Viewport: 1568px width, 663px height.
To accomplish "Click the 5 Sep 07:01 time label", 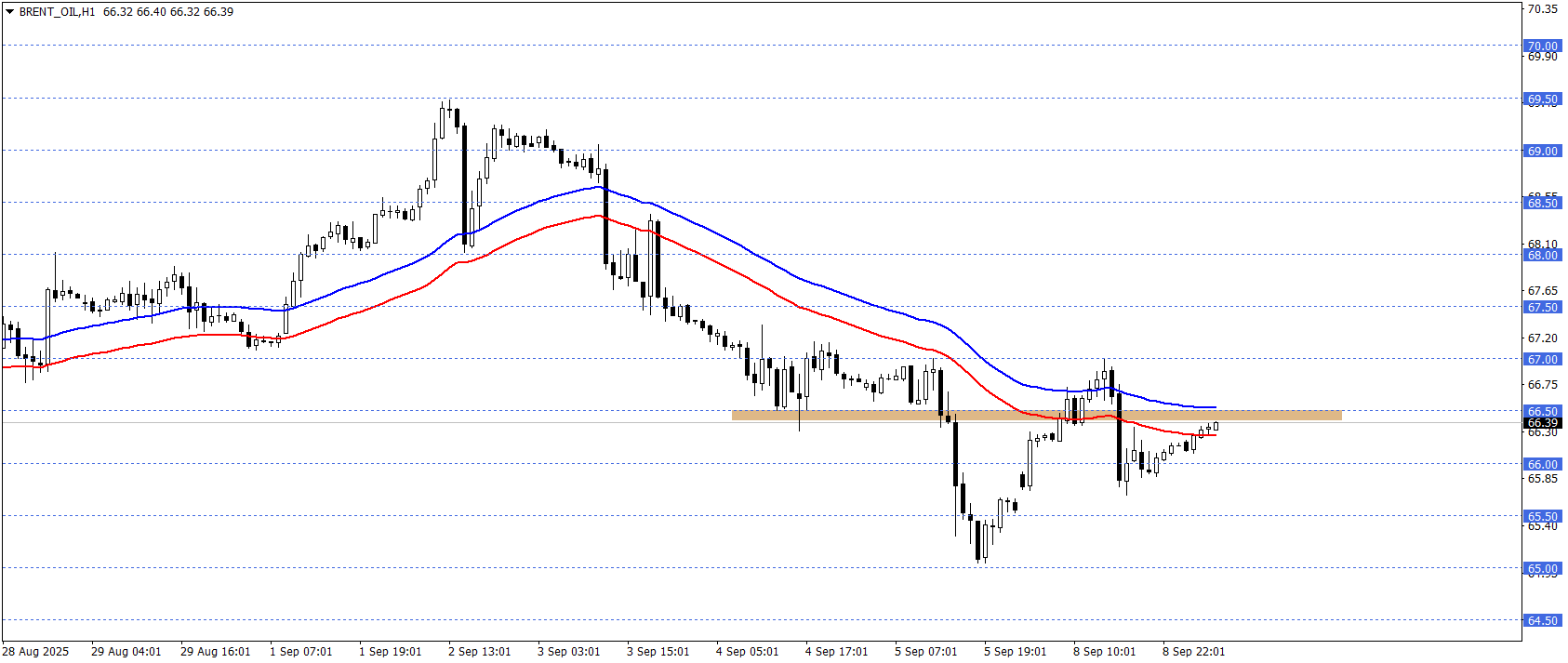I will [x=925, y=652].
